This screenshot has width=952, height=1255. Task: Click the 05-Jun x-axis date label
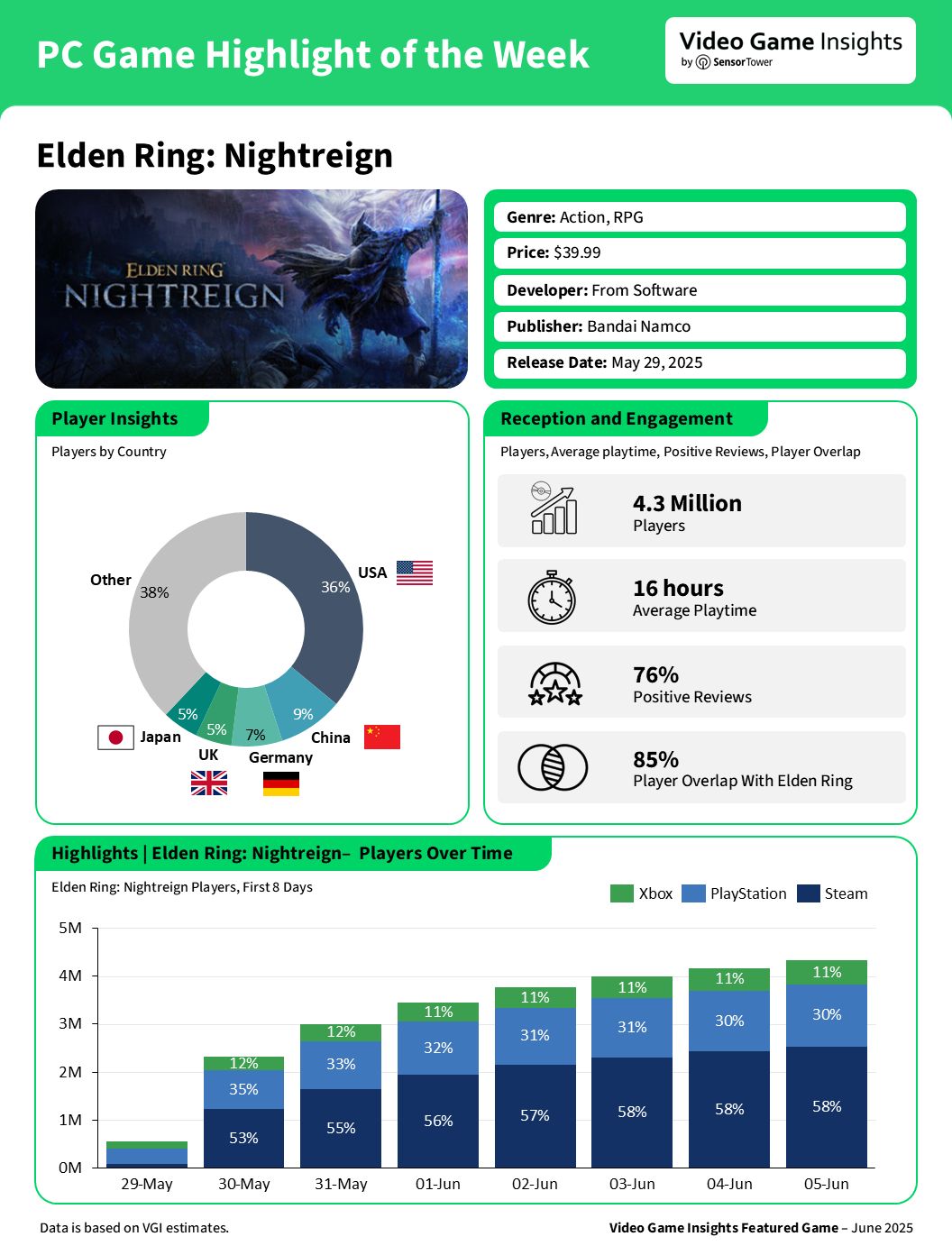click(827, 1184)
